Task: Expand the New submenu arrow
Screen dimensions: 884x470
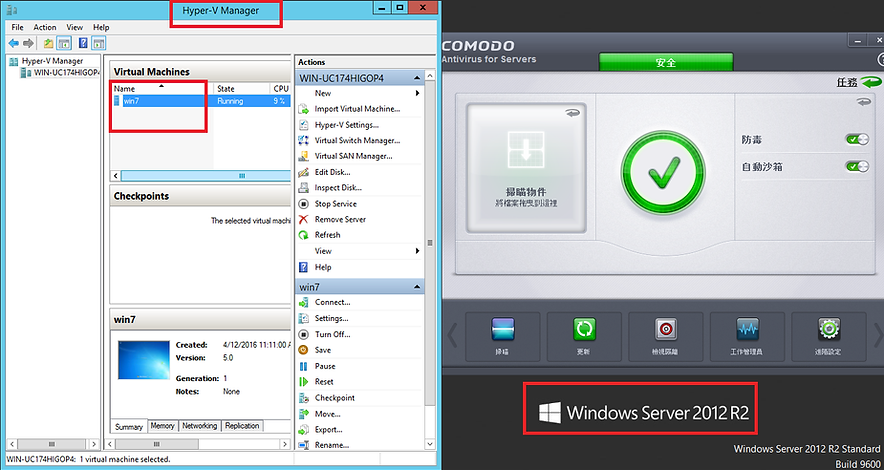Action: tap(417, 93)
